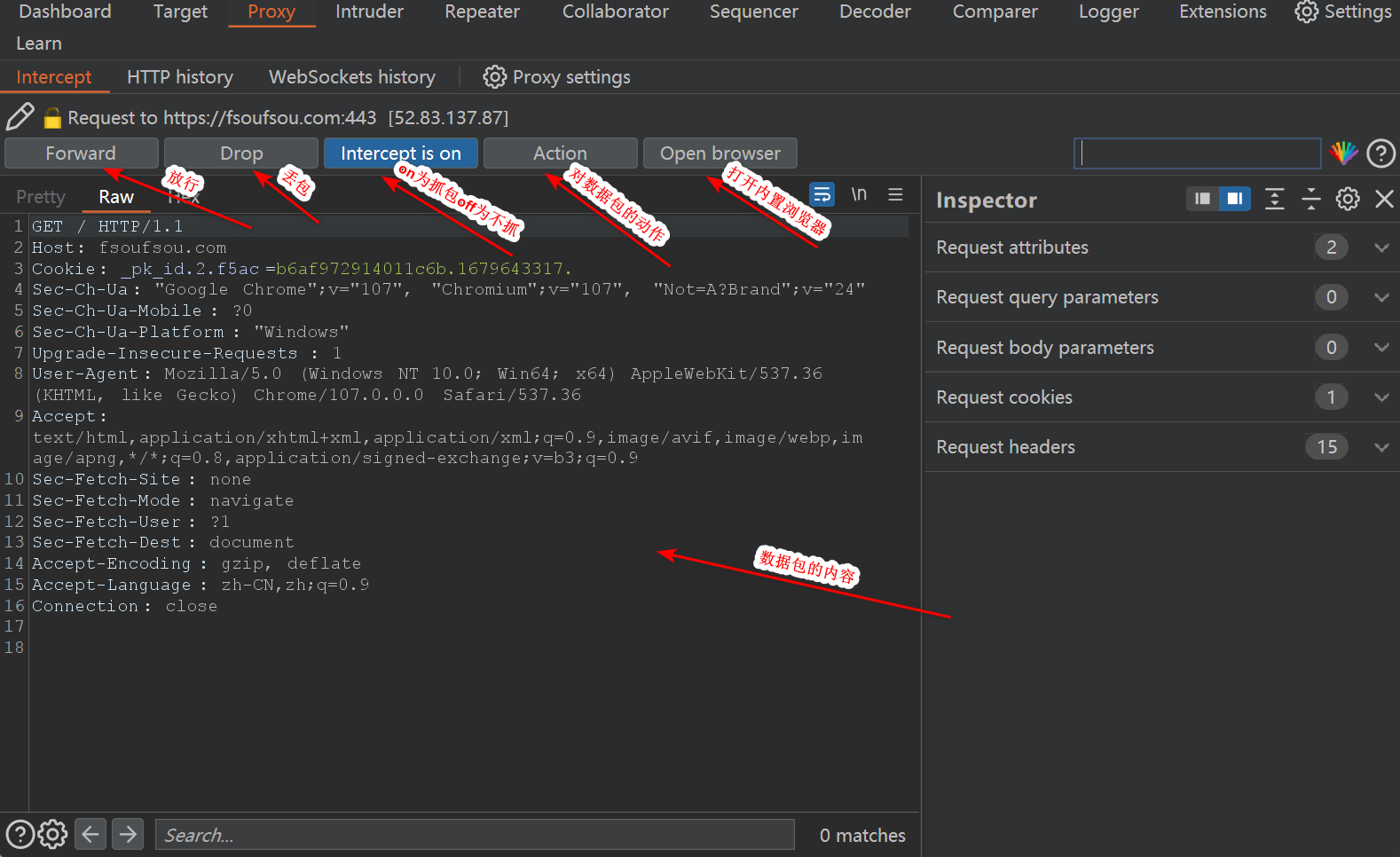Viewport: 1400px width, 857px height.
Task: Turn off the Intercept is on toggle
Action: [x=400, y=153]
